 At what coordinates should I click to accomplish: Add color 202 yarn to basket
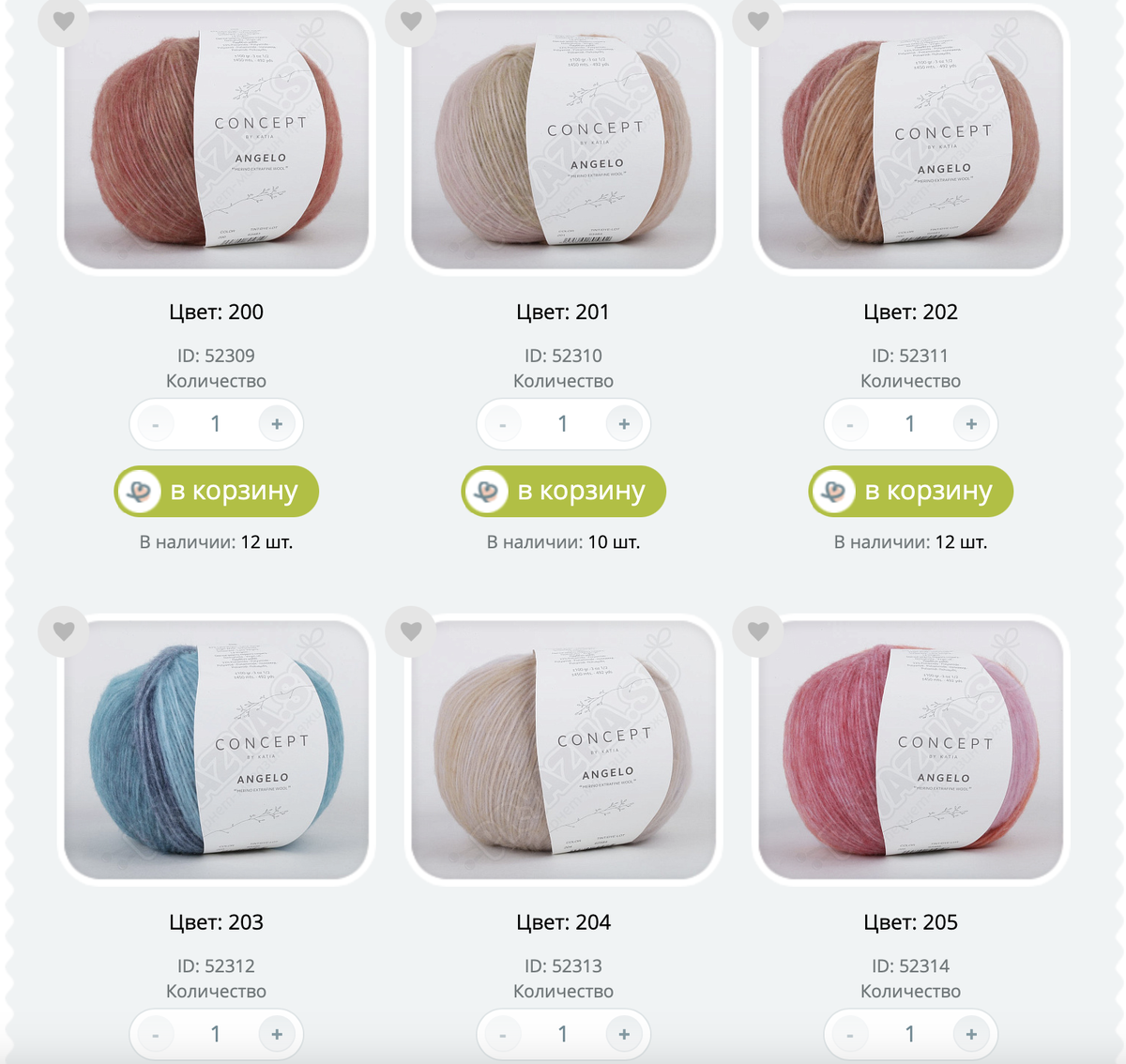pos(911,491)
